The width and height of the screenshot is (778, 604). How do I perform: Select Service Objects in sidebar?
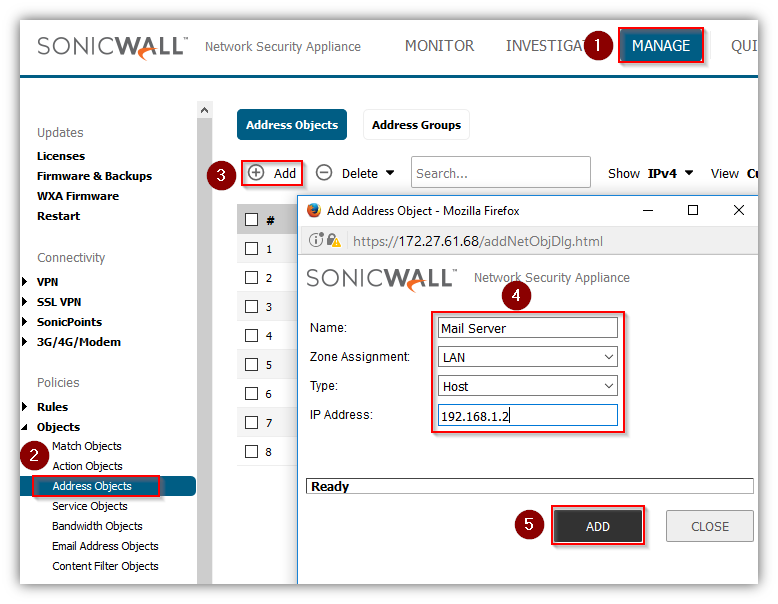point(90,506)
